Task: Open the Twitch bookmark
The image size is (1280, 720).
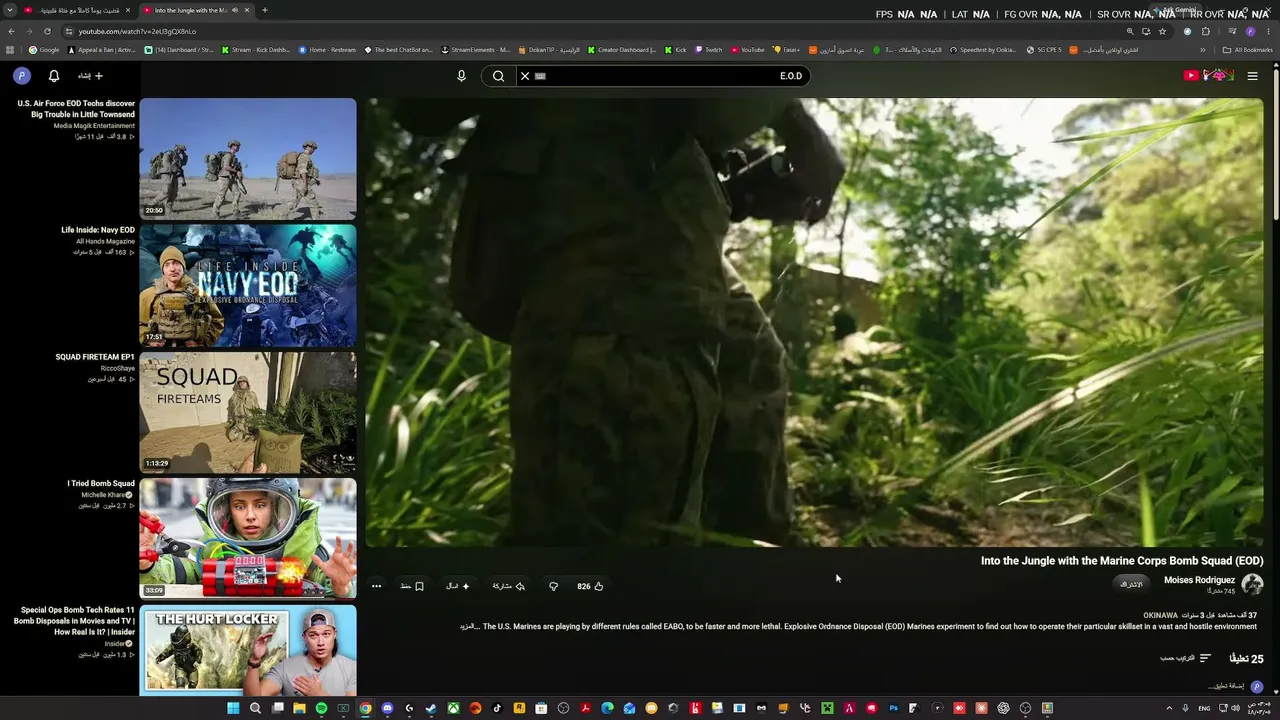Action: 708,50
